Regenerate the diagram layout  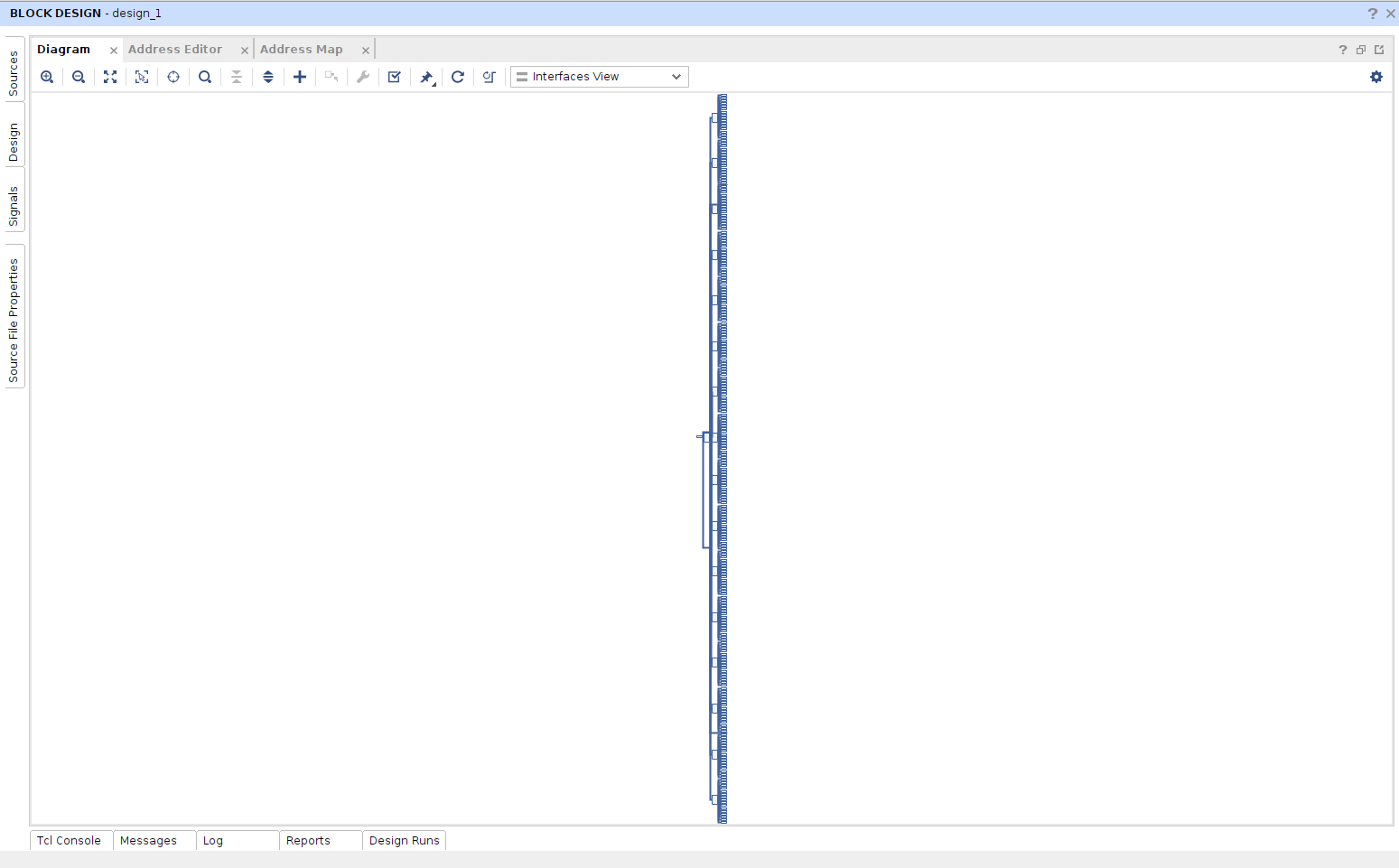coord(458,77)
